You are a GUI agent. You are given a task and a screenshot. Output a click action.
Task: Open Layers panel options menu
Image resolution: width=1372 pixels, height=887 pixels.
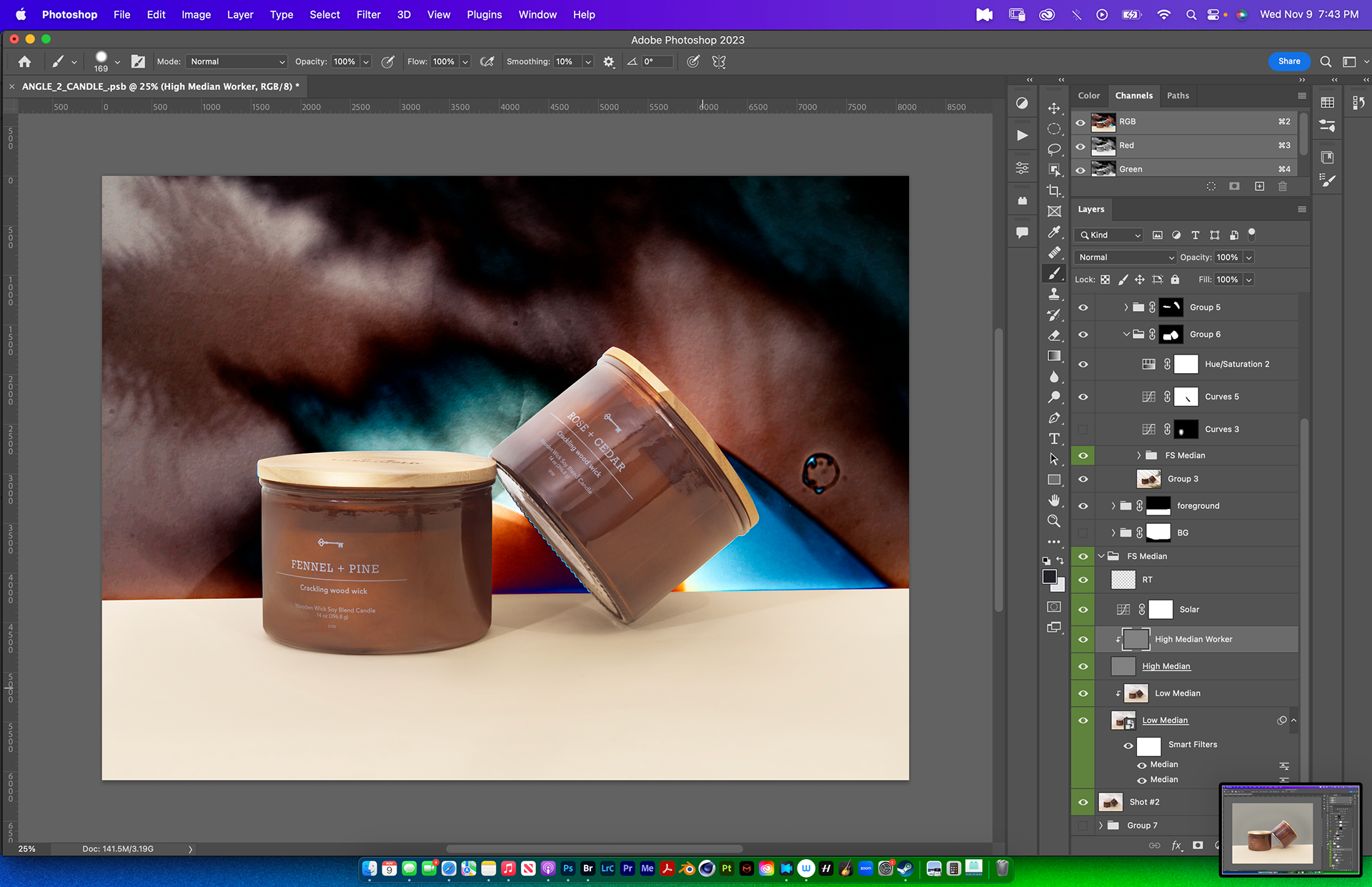pos(1302,209)
